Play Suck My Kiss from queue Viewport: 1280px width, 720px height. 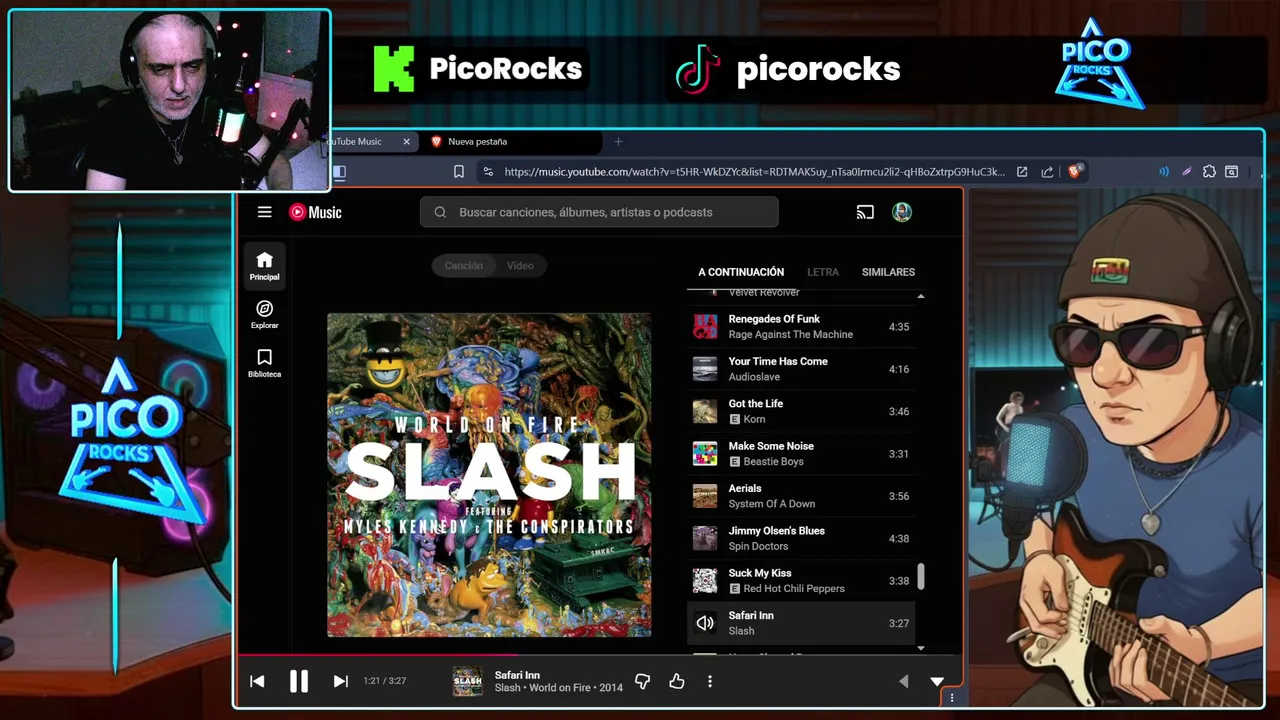point(801,580)
